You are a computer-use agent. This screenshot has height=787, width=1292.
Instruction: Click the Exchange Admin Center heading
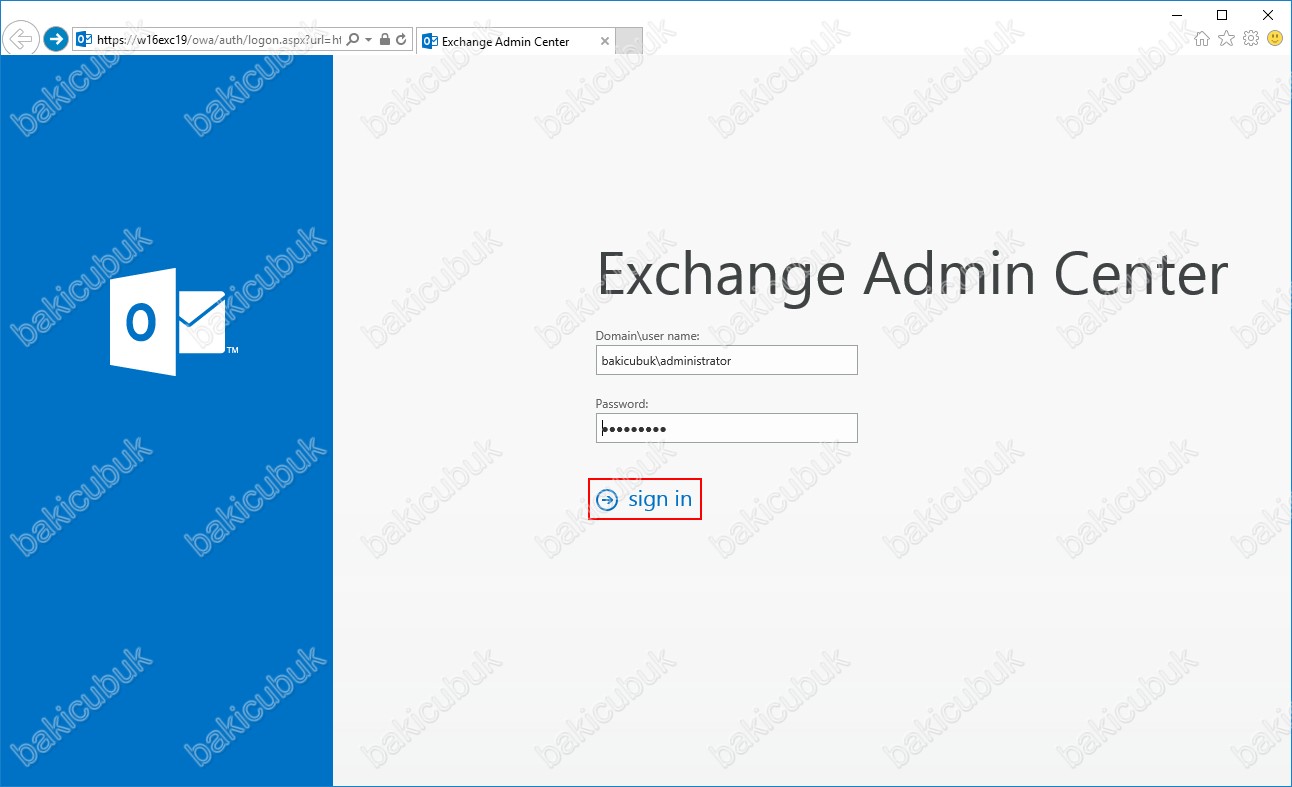912,274
